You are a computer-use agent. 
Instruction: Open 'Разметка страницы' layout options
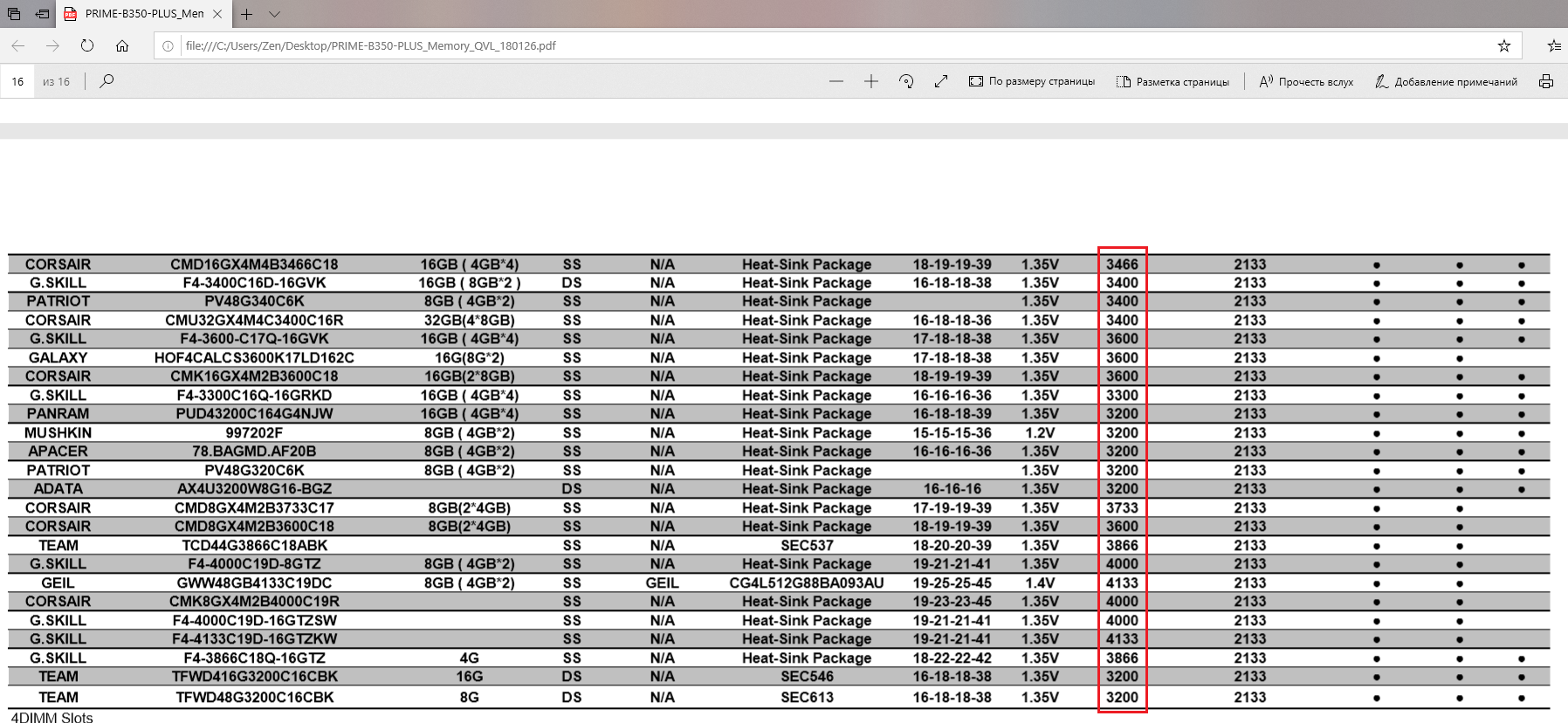click(1173, 81)
